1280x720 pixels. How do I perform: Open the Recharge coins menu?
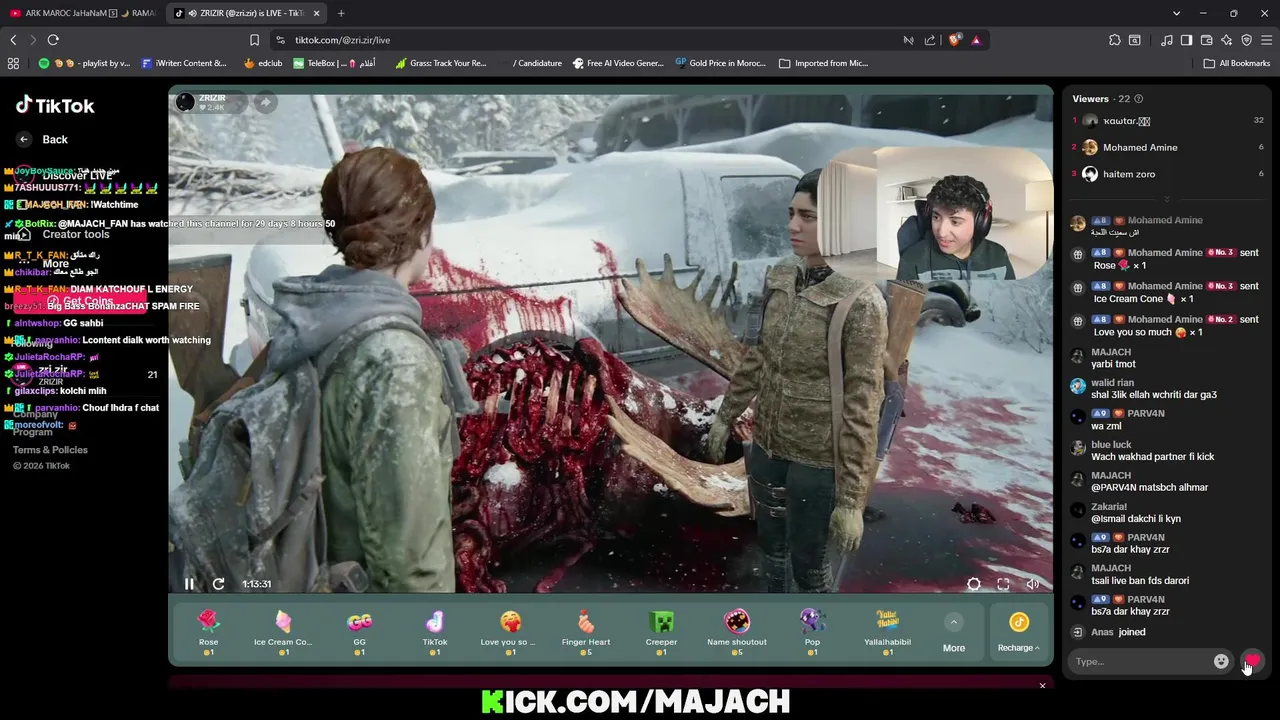(x=1018, y=633)
